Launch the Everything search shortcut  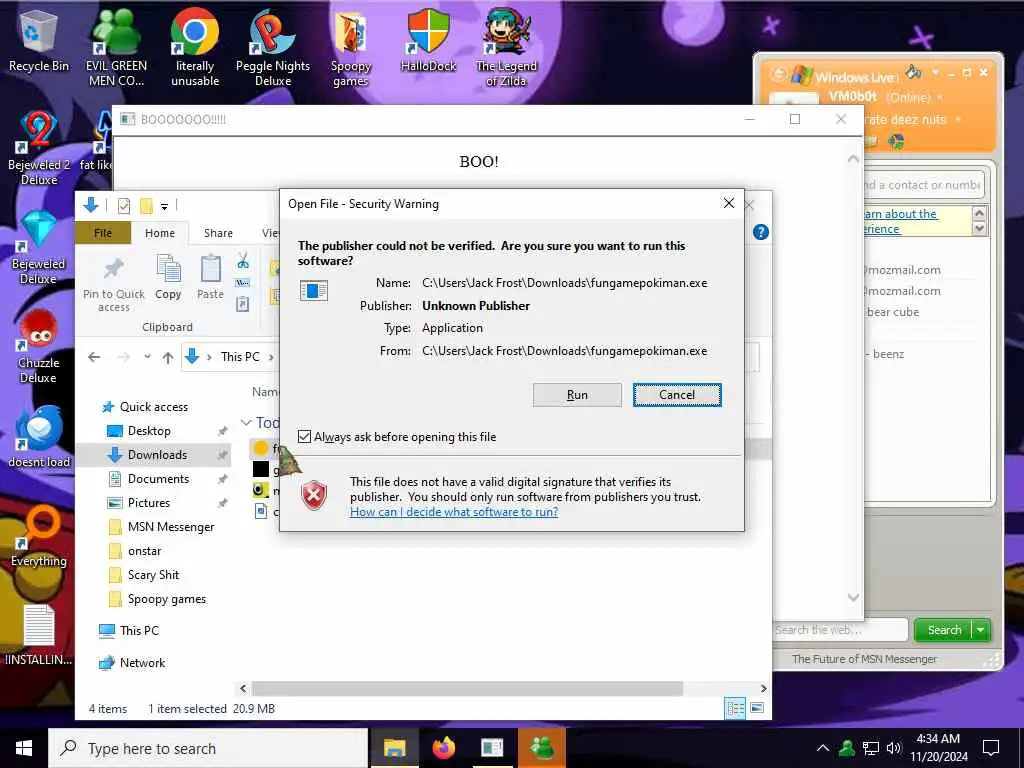pyautogui.click(x=39, y=536)
